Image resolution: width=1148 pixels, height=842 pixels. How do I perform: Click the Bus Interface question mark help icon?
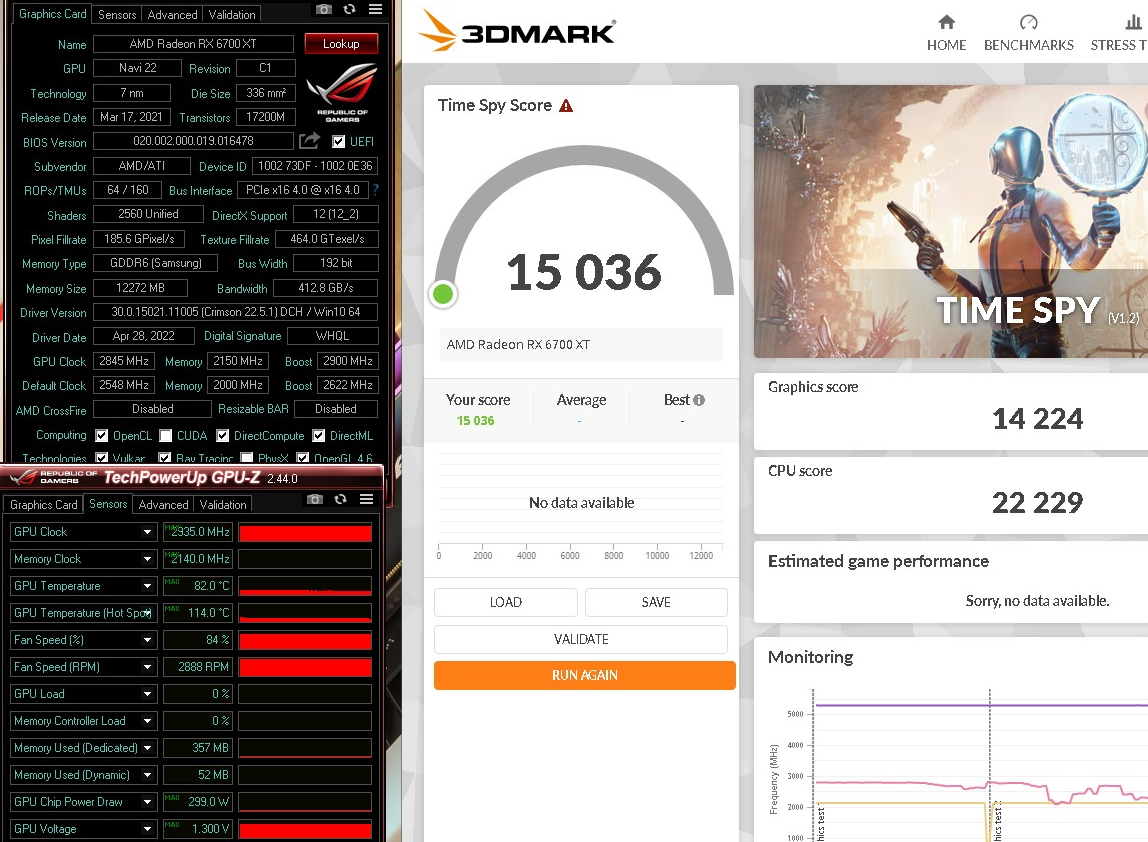[x=376, y=190]
